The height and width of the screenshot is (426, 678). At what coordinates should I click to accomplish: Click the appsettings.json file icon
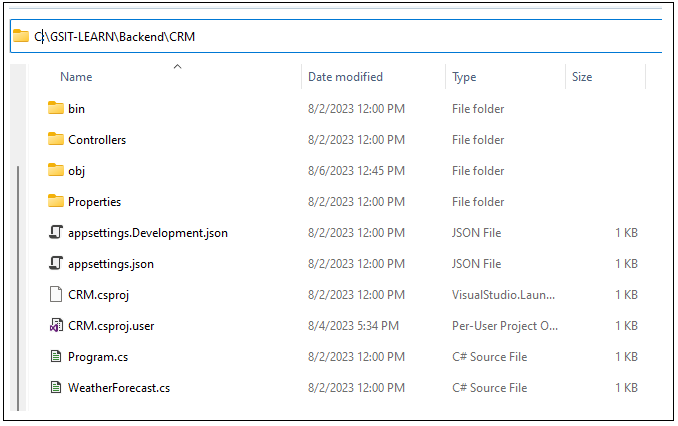(x=55, y=263)
